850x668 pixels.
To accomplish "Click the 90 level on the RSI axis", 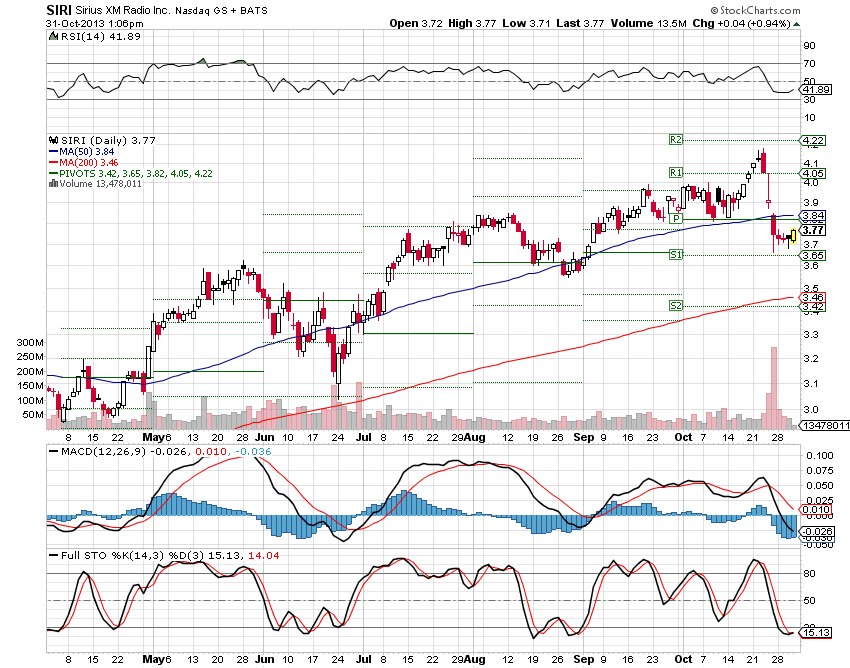I will pos(809,46).
